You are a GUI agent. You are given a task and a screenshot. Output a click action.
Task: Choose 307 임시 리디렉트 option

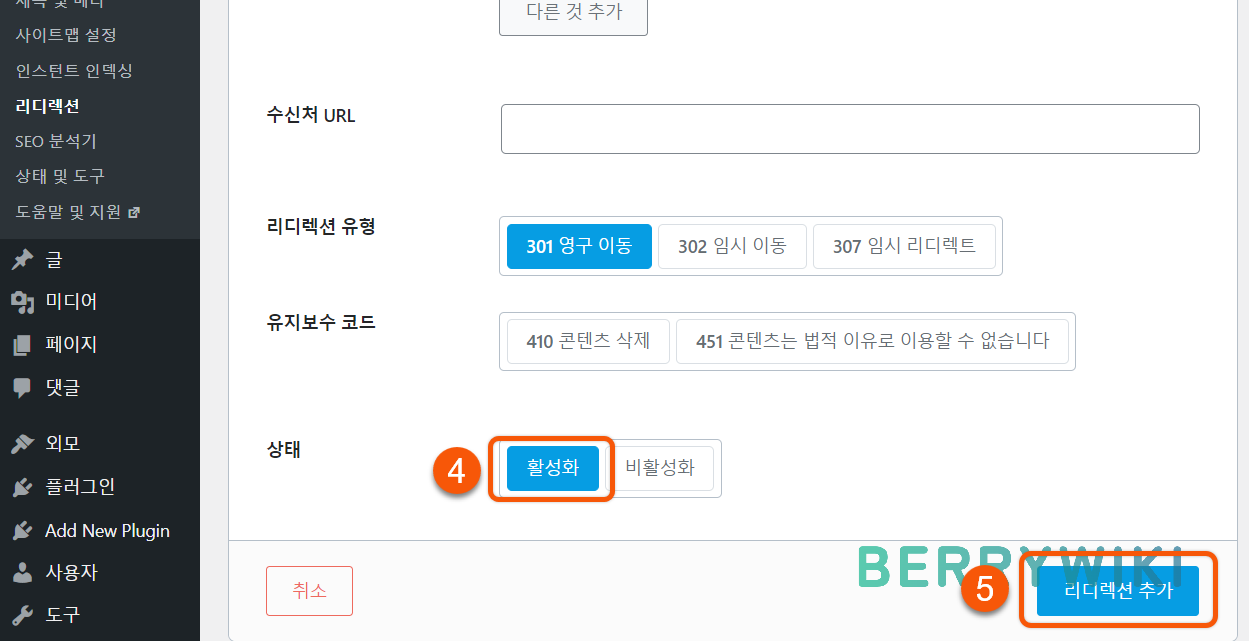pos(904,246)
